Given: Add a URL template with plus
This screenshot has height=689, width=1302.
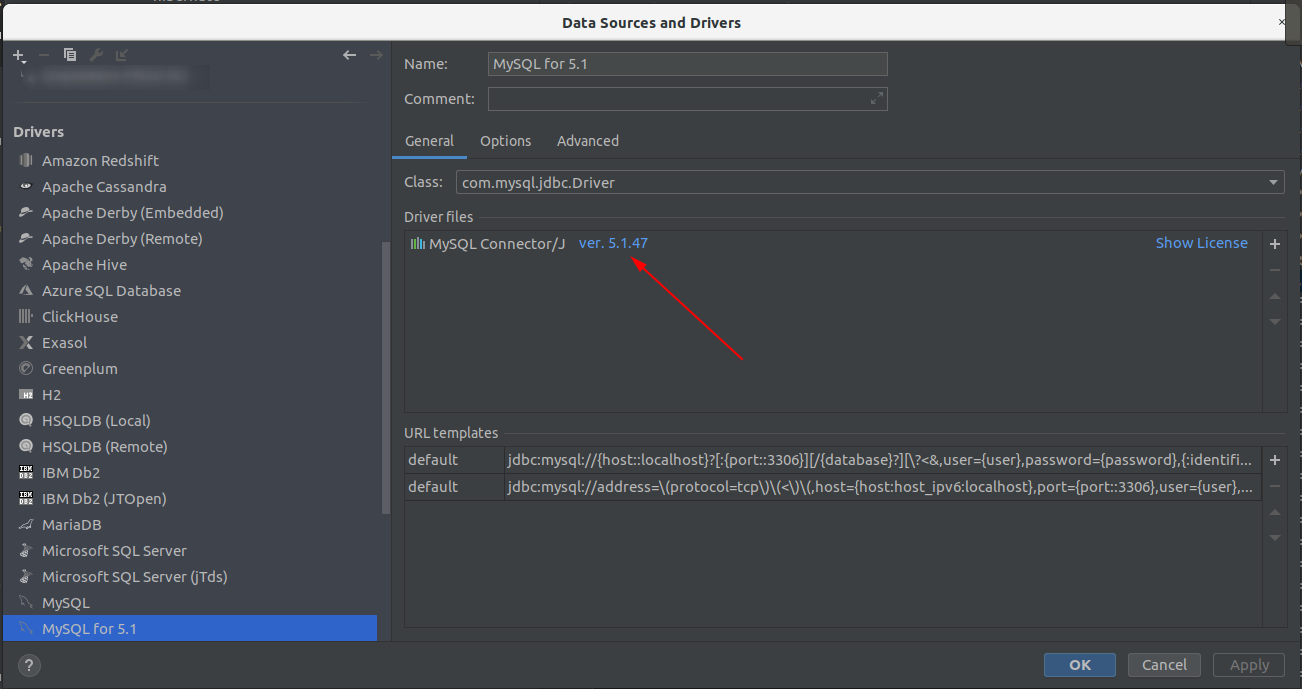Looking at the screenshot, I should 1275,460.
